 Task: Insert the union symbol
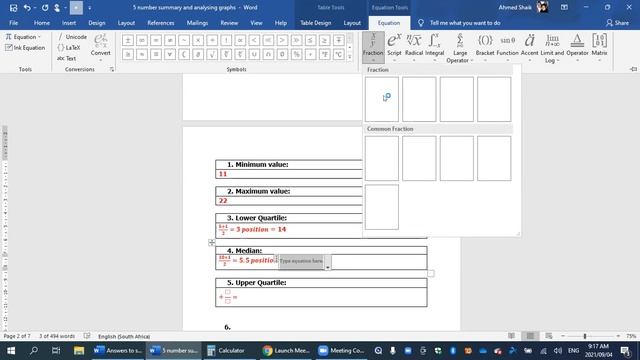click(254, 54)
